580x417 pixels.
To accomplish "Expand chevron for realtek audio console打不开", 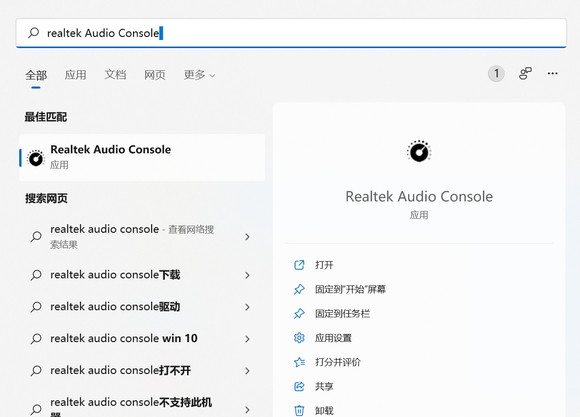I will coord(247,371).
